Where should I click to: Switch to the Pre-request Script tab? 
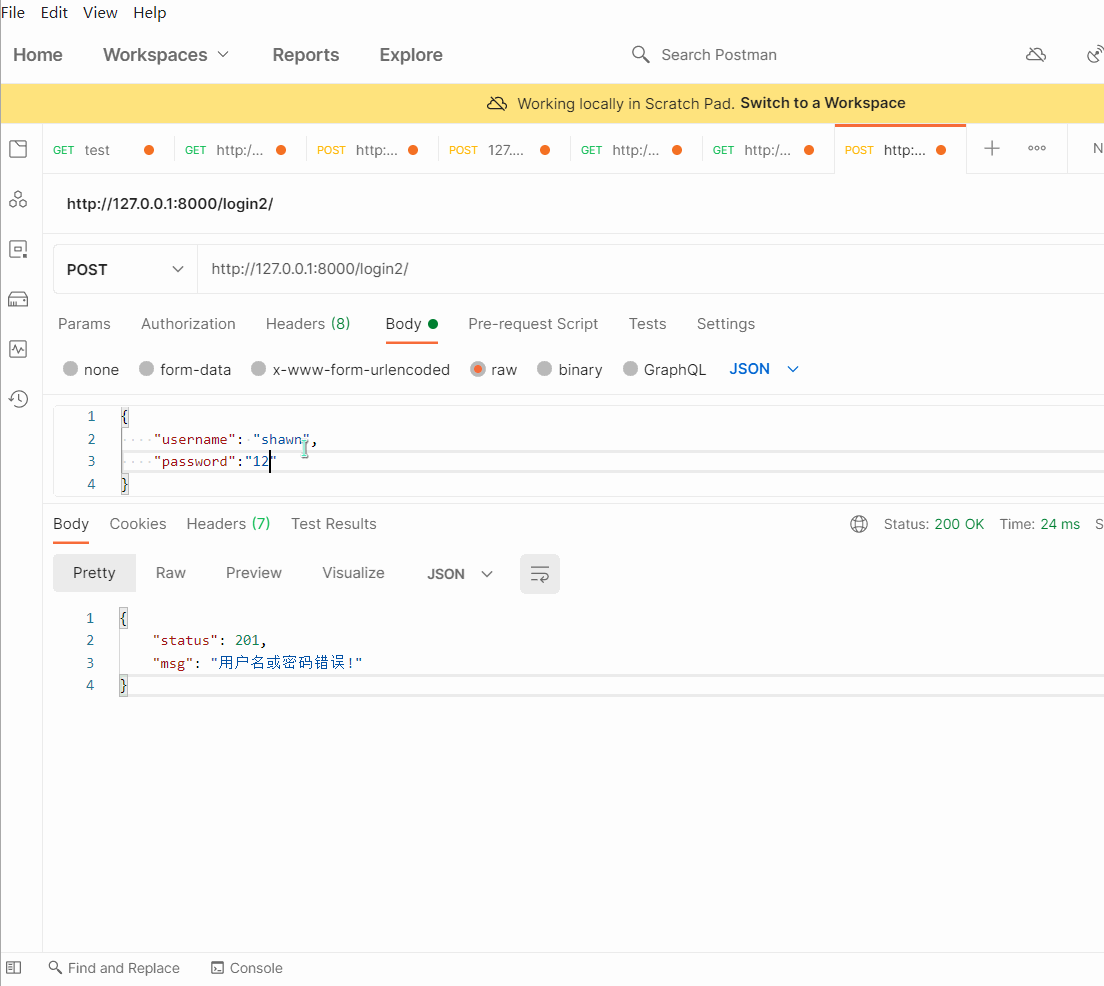(x=533, y=324)
